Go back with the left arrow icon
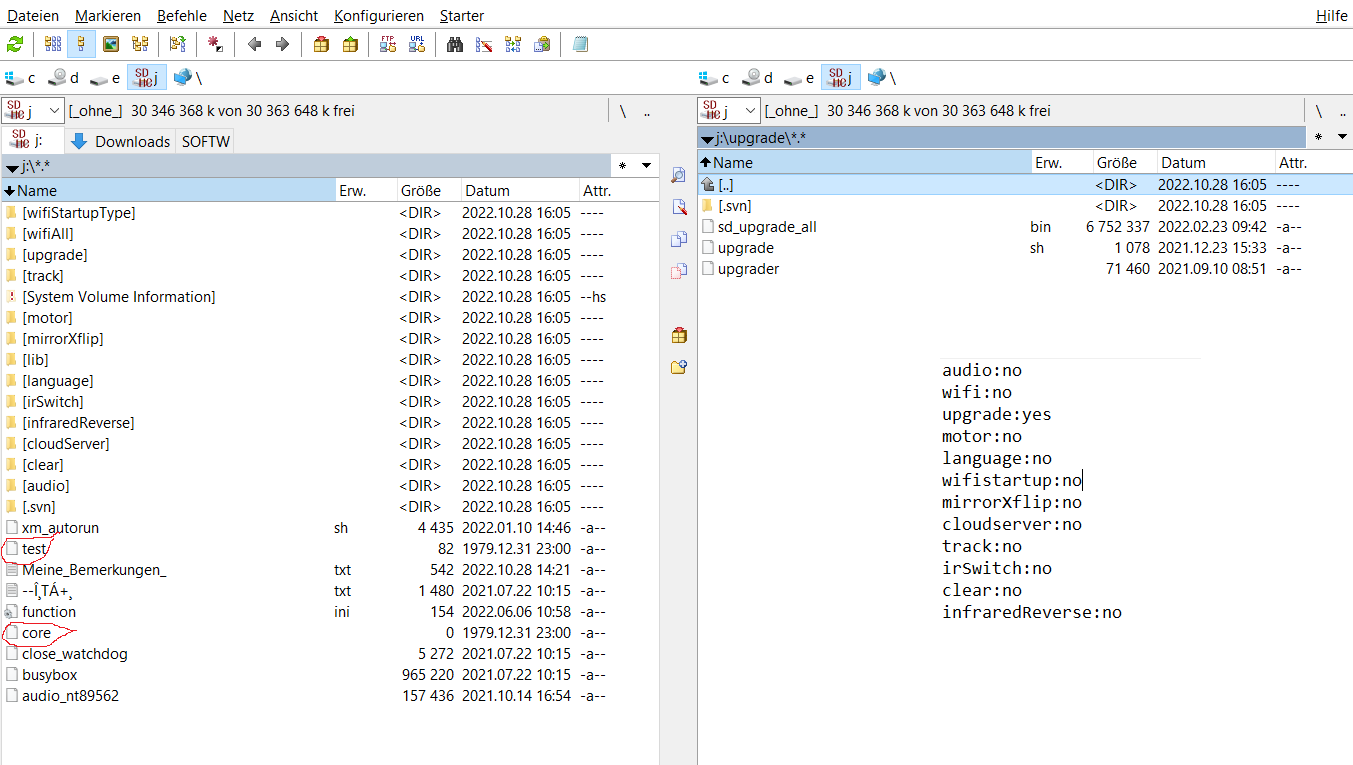Image resolution: width=1353 pixels, height=765 pixels. [254, 44]
